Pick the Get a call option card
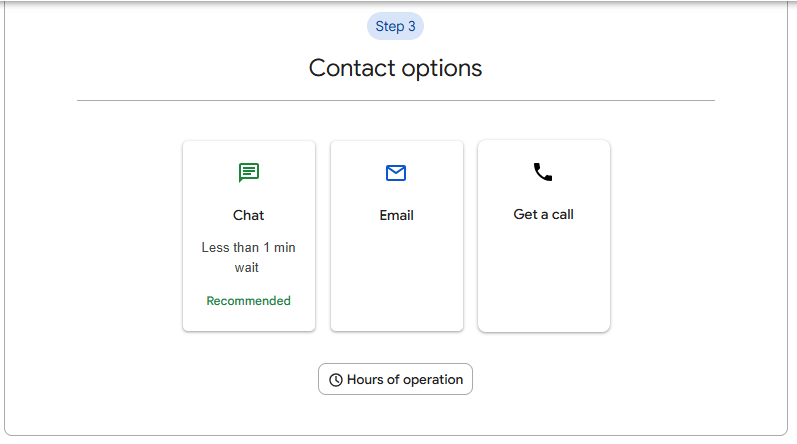 coord(544,236)
